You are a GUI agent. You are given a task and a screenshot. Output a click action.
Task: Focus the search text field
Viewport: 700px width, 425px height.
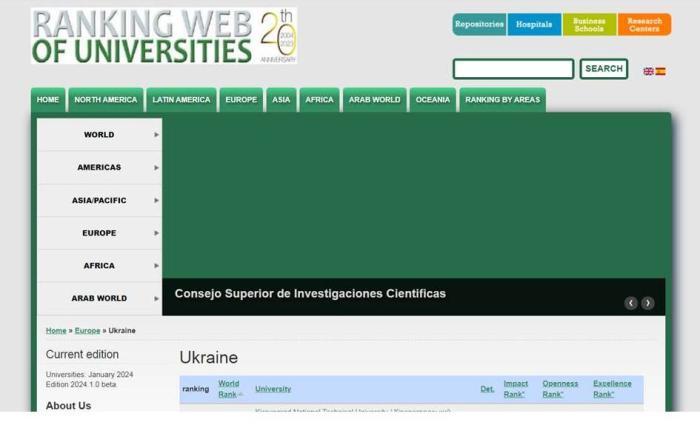click(x=513, y=69)
